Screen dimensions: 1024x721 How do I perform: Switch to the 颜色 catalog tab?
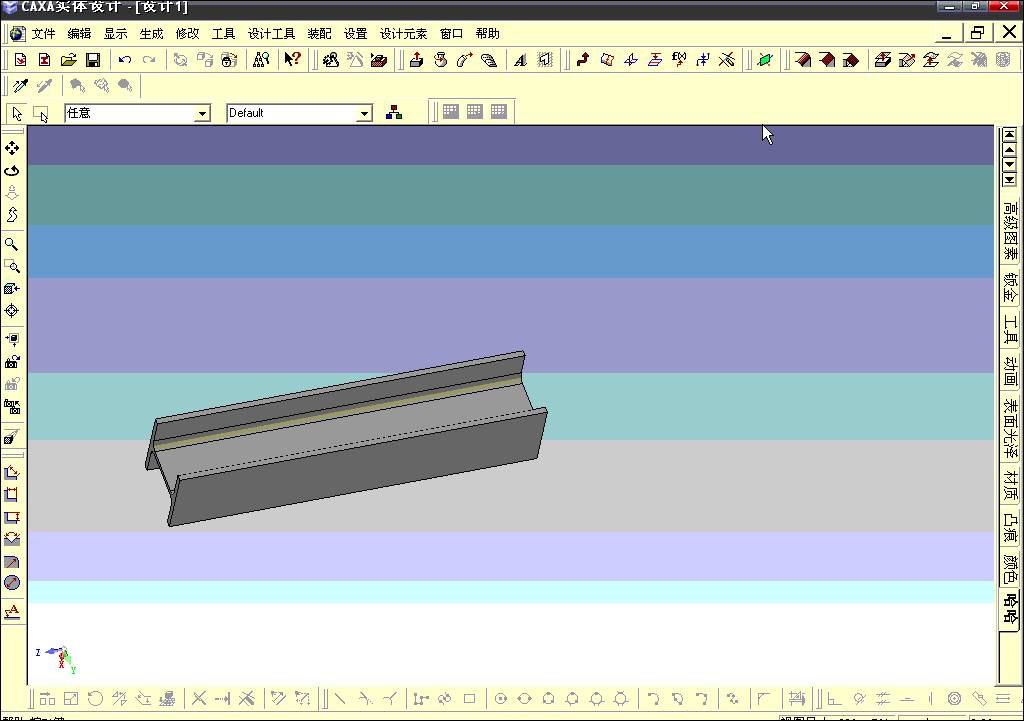[1010, 569]
